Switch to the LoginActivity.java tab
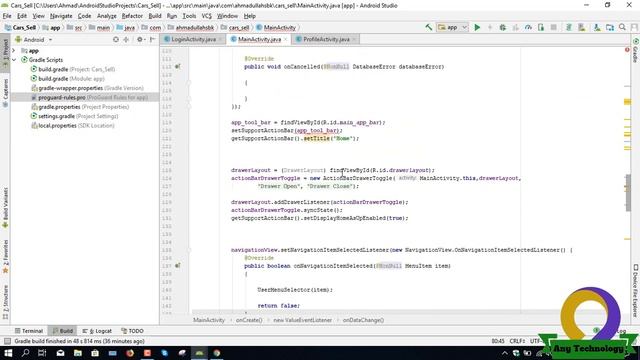Viewport: 640px width, 360px height. click(x=193, y=39)
